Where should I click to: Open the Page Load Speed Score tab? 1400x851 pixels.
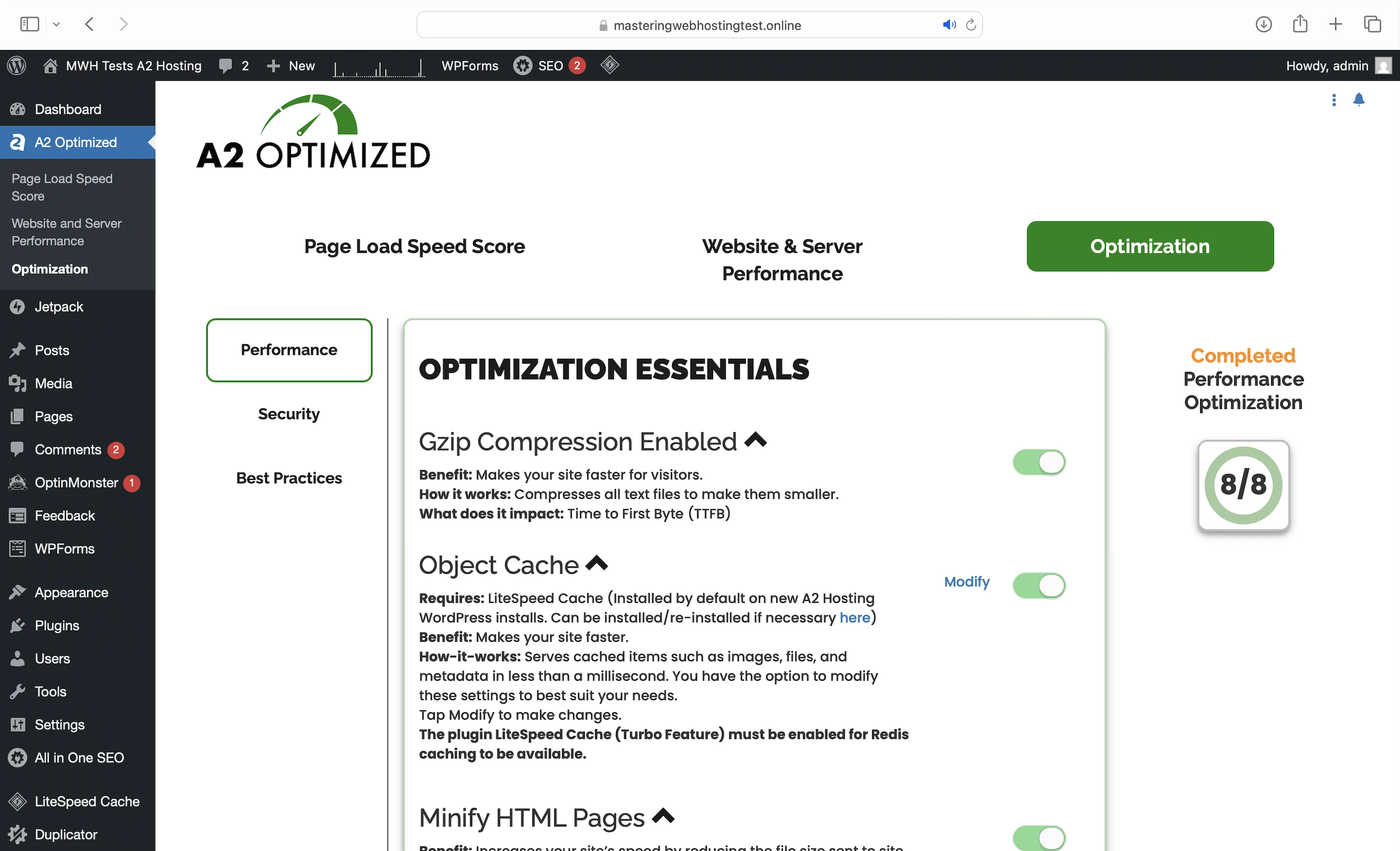414,246
